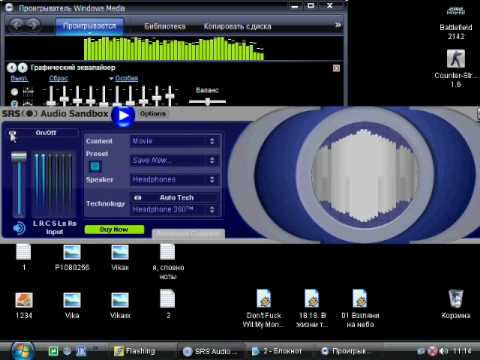The height and width of the screenshot is (360, 480).
Task: Open the Content dropdown showing Movie
Action: click(173, 141)
